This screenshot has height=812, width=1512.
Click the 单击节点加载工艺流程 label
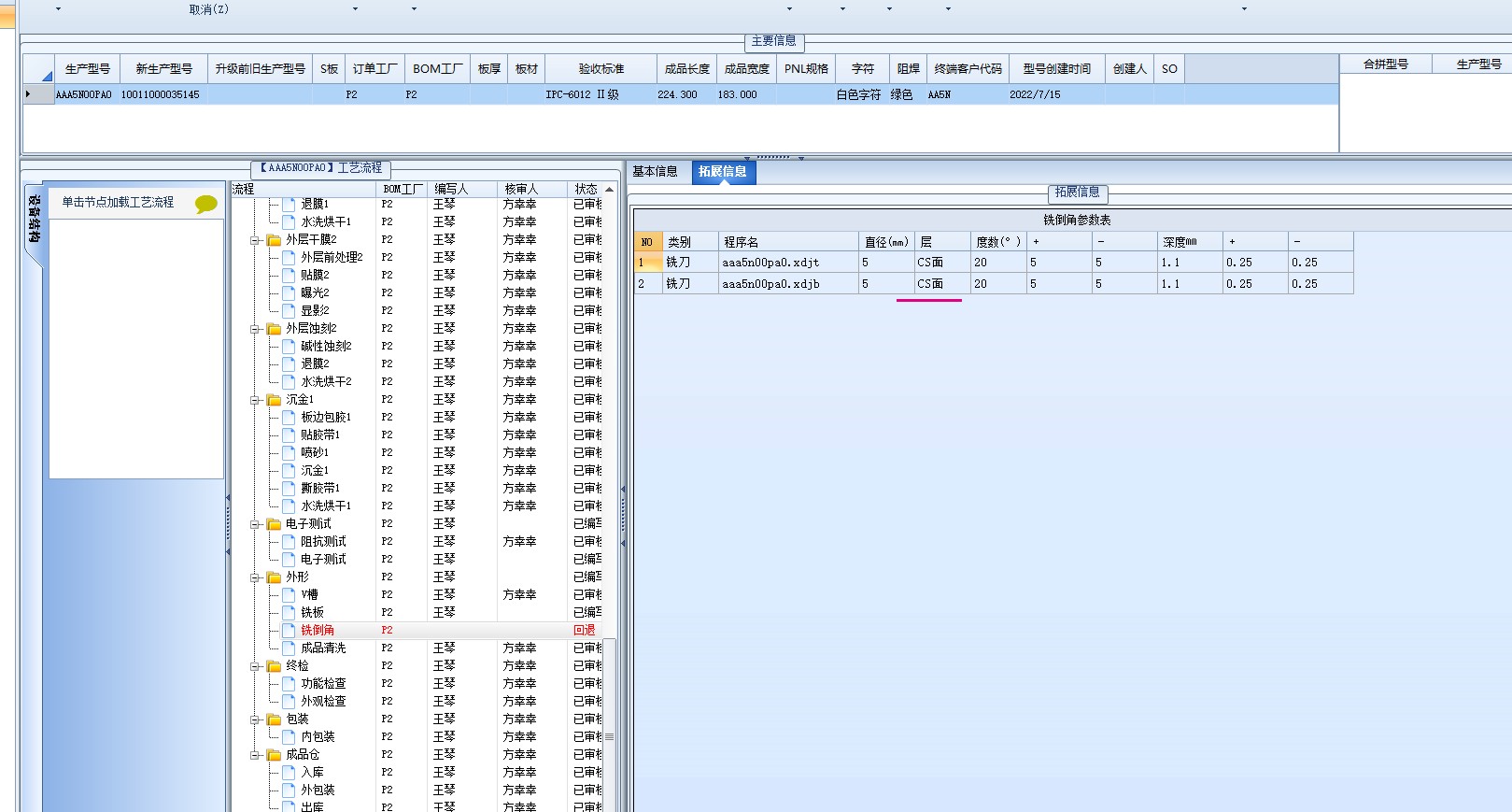pos(118,202)
